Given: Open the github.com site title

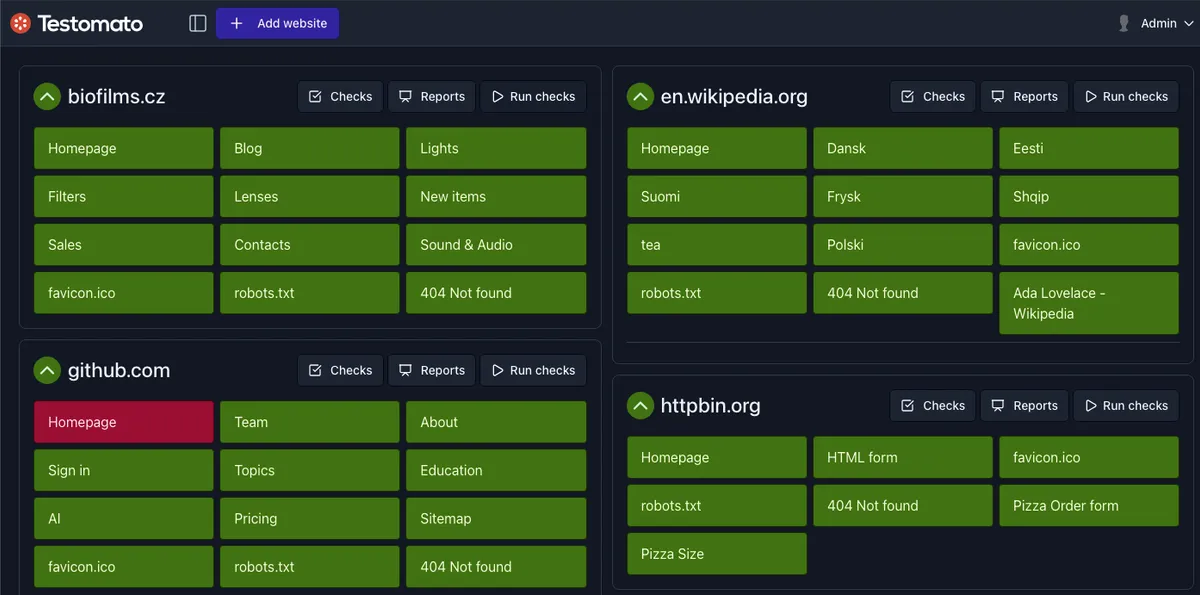Looking at the screenshot, I should (x=119, y=371).
